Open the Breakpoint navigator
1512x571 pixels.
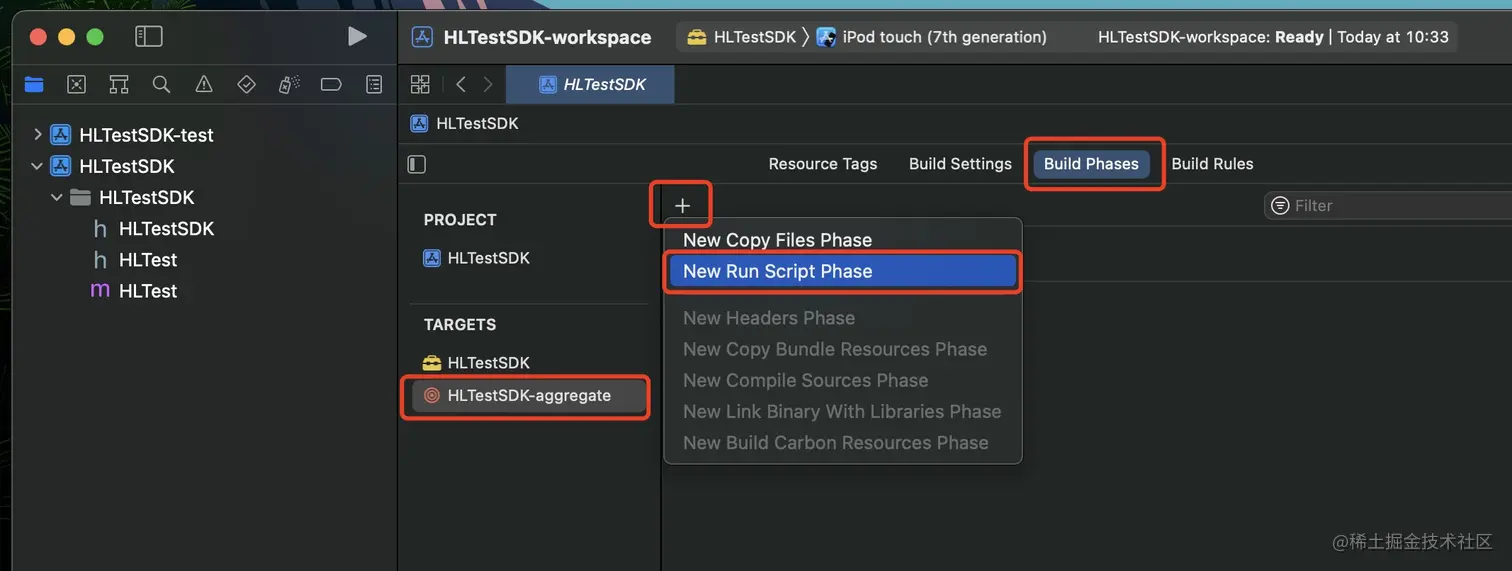(x=331, y=84)
